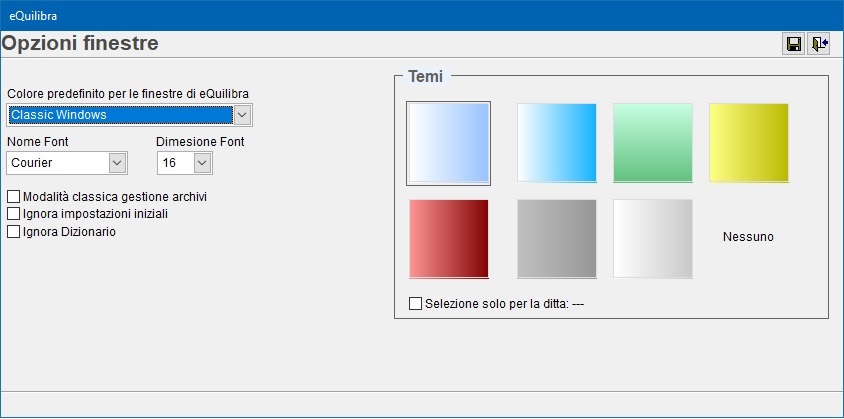Open the Classic Windows color dropdown
The image size is (844, 419).
point(242,115)
